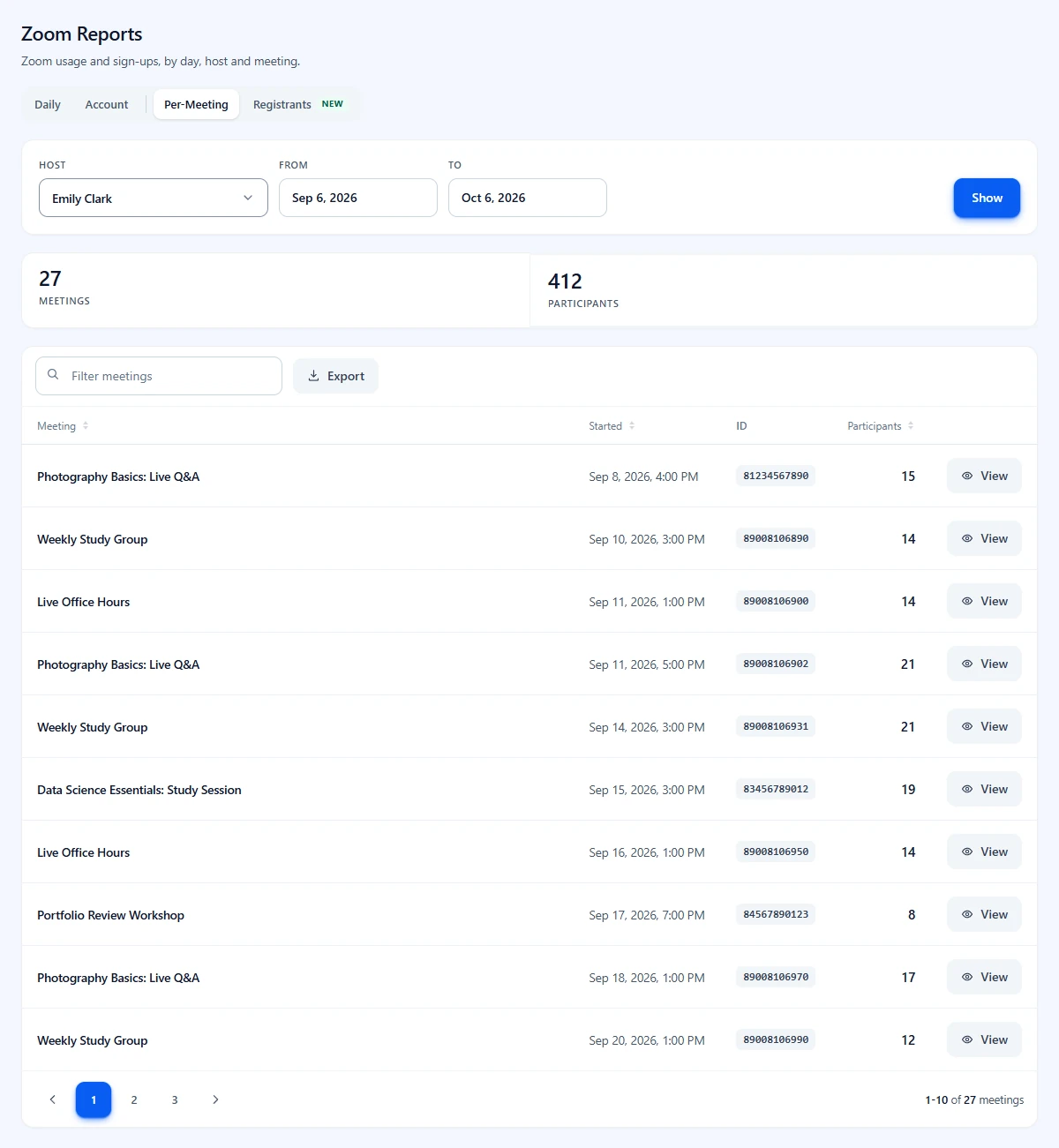View the Sep 8 Photography Basics meeting

point(984,476)
